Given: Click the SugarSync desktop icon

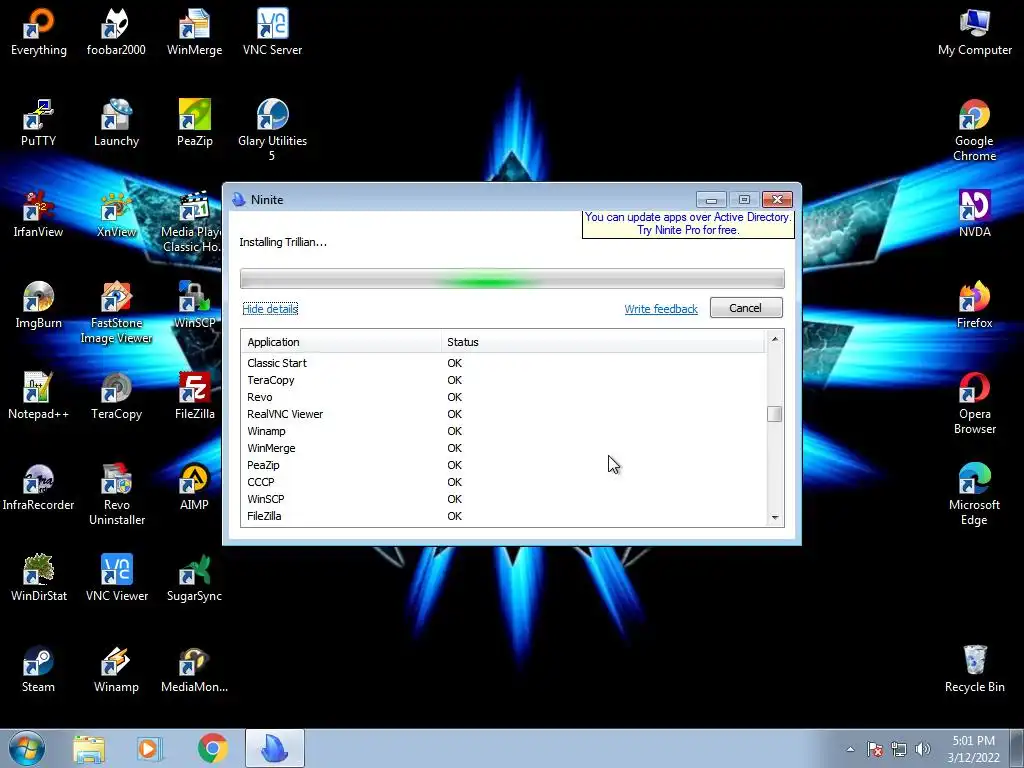Looking at the screenshot, I should click(x=195, y=579).
